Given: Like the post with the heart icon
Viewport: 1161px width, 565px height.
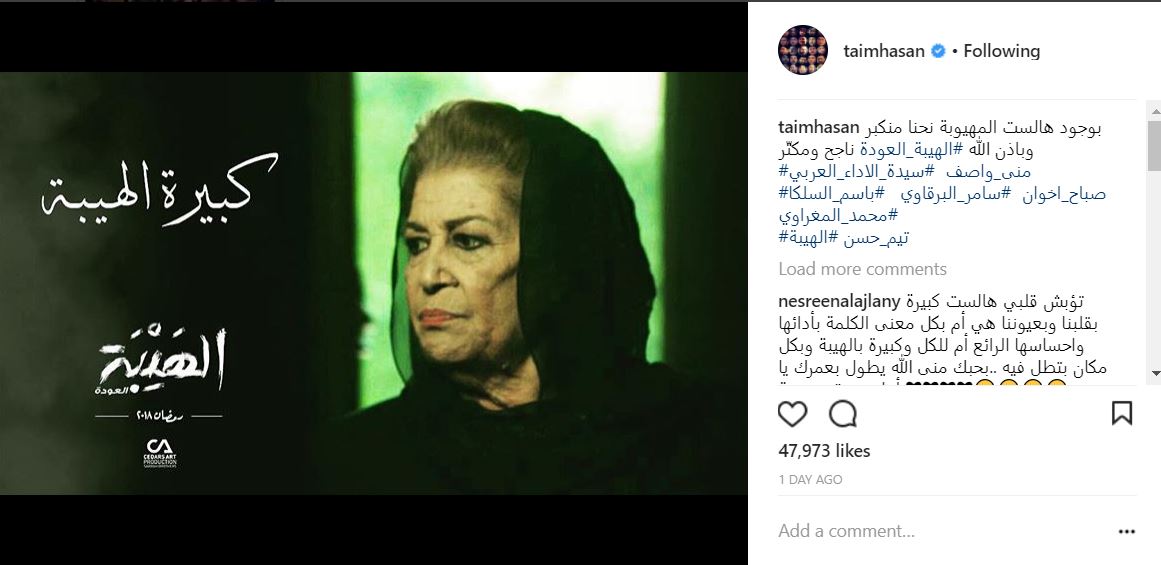Looking at the screenshot, I should (x=792, y=414).
